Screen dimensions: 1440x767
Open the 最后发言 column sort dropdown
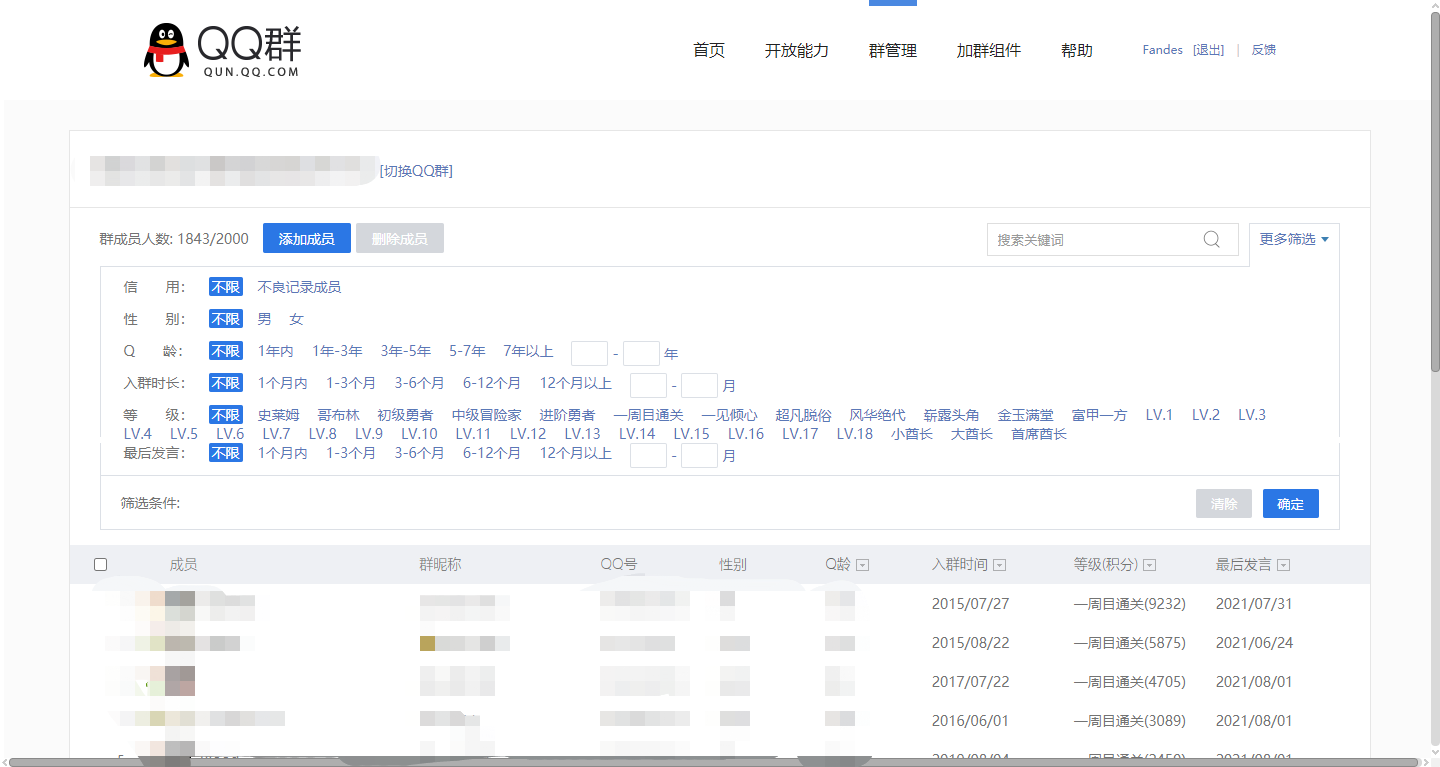click(1283, 564)
